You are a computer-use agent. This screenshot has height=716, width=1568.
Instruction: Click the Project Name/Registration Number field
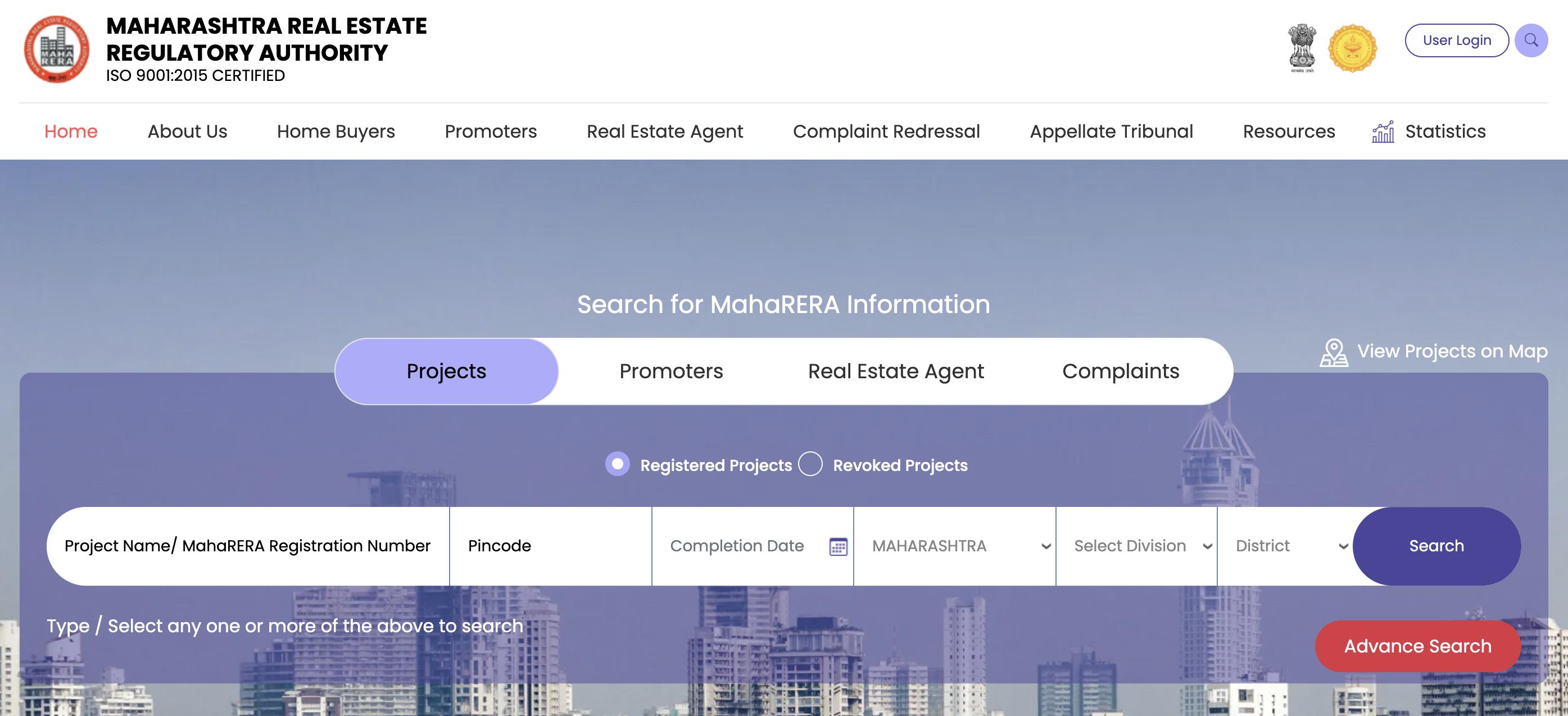tap(247, 546)
